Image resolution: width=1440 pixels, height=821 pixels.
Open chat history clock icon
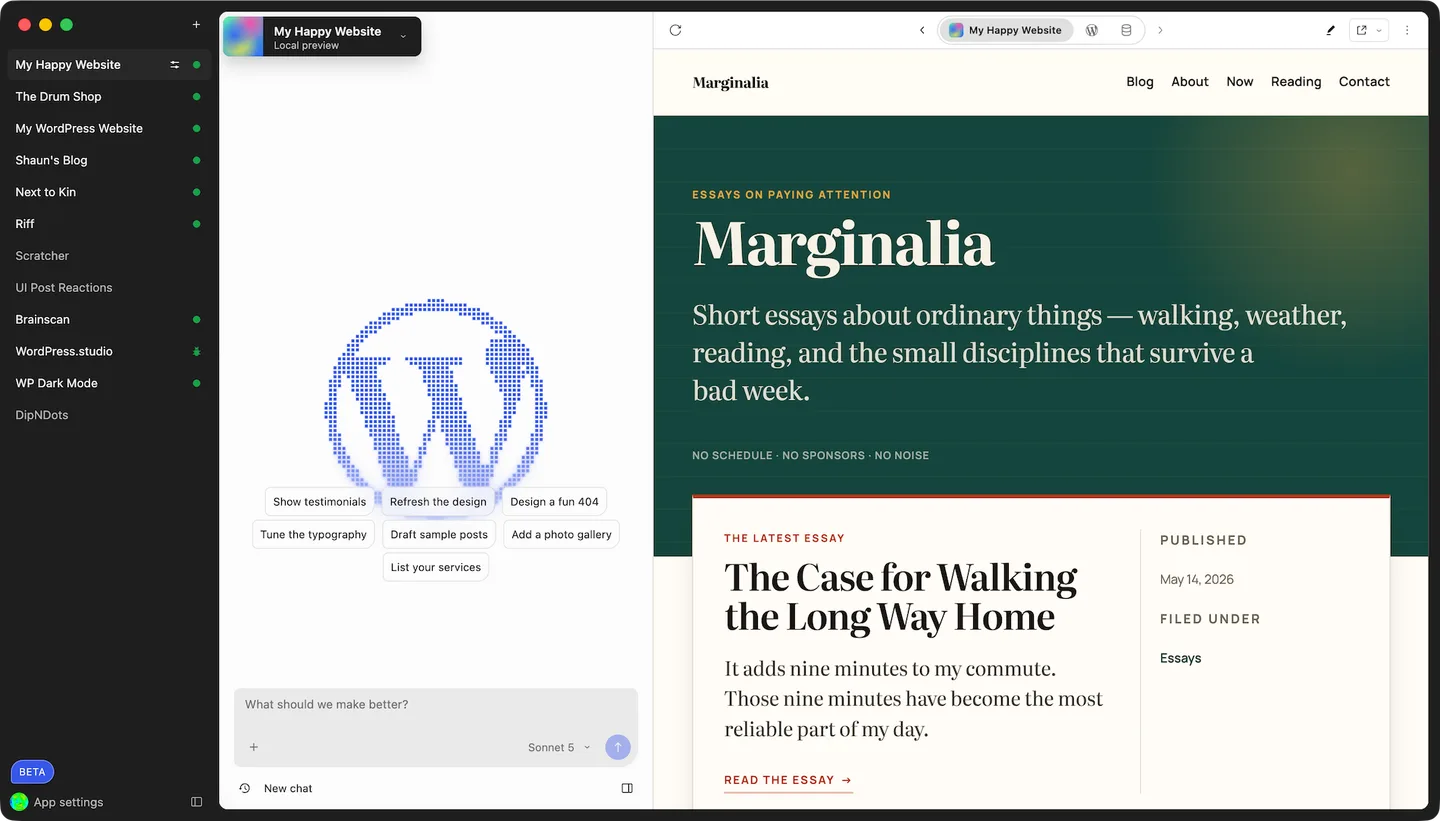click(245, 788)
